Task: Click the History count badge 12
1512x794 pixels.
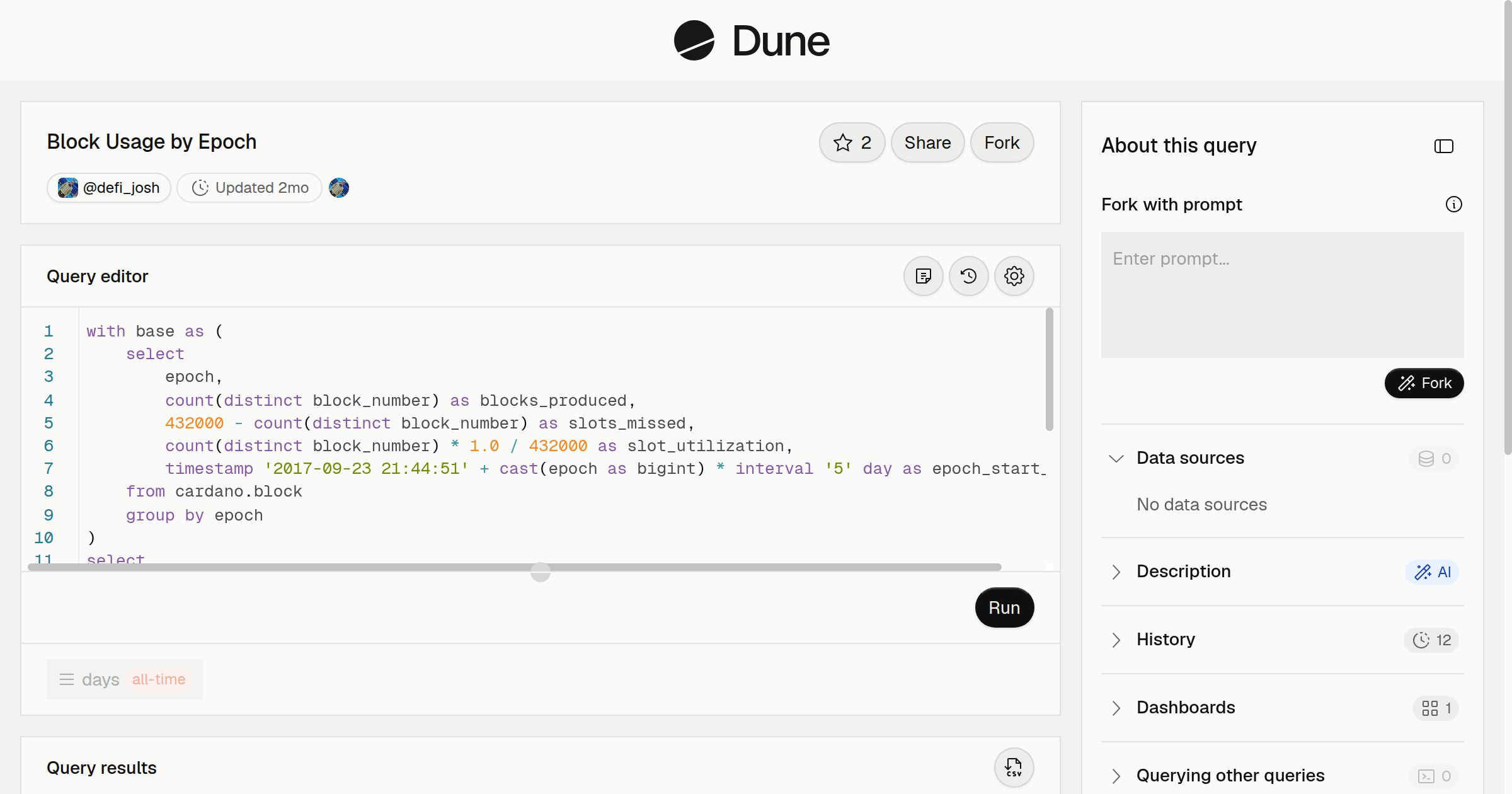Action: (x=1431, y=640)
